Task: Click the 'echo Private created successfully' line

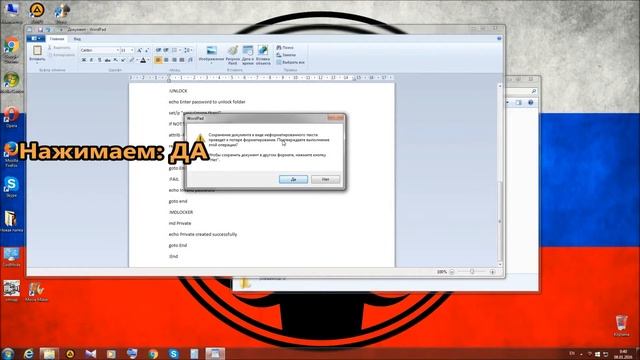Action: pos(203,234)
